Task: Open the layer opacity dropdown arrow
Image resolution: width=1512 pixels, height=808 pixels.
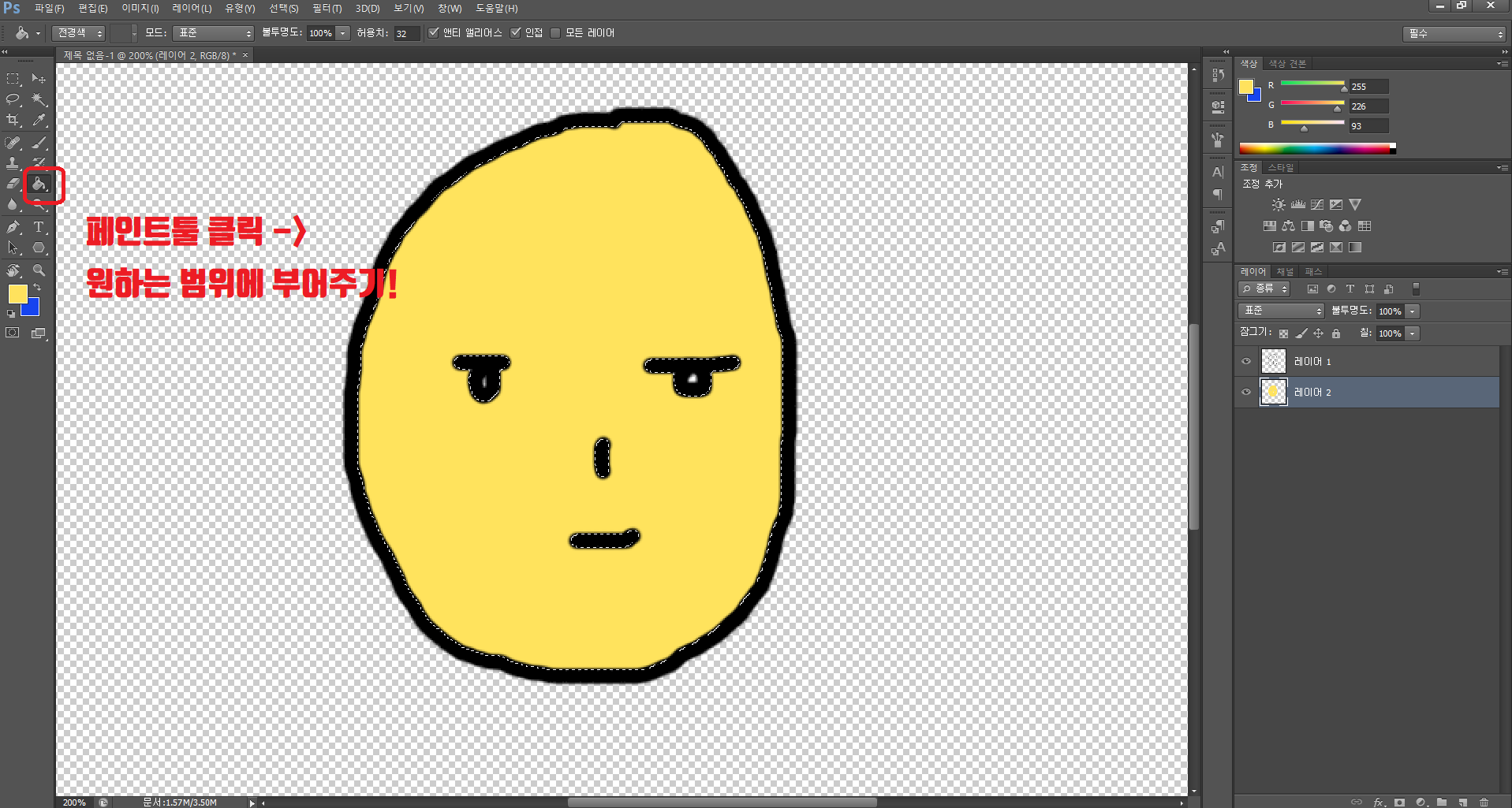Action: tap(1413, 311)
